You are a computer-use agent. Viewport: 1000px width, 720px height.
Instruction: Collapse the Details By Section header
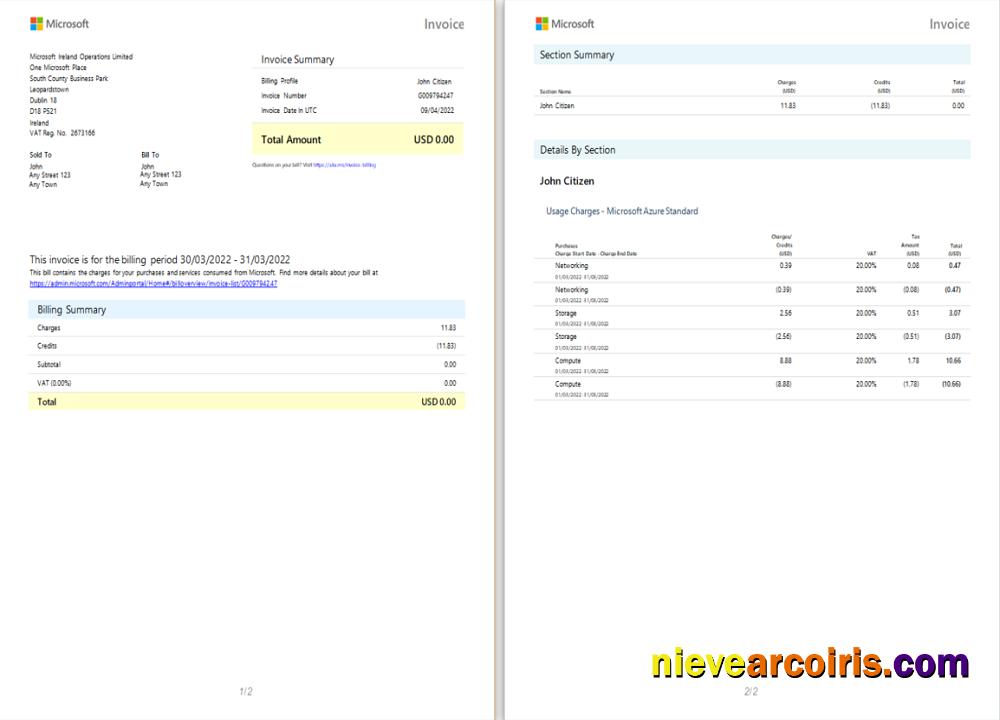(x=578, y=149)
